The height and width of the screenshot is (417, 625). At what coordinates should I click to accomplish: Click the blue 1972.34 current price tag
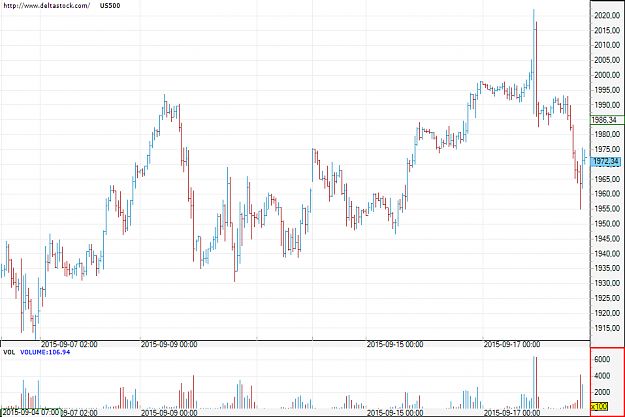click(605, 161)
